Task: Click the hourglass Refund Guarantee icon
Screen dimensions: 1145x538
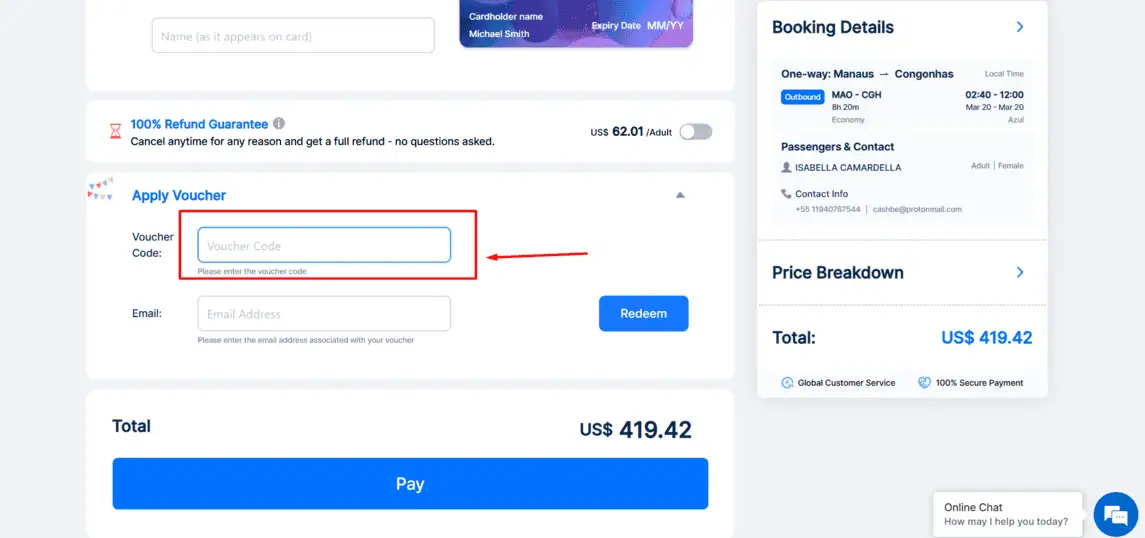Action: (115, 131)
